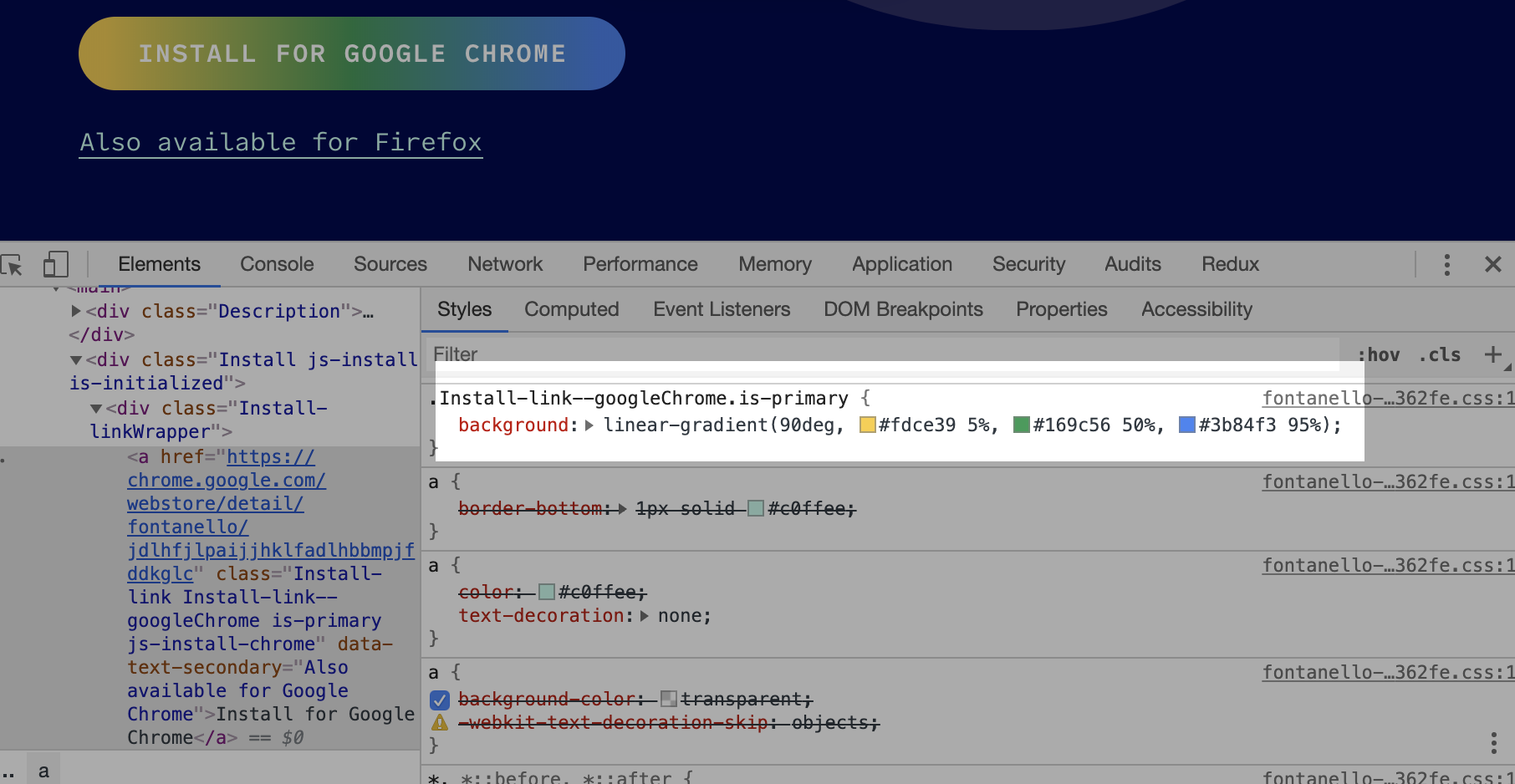Collapse the Install js-install div node
This screenshot has height=784, width=1515.
pyautogui.click(x=76, y=360)
